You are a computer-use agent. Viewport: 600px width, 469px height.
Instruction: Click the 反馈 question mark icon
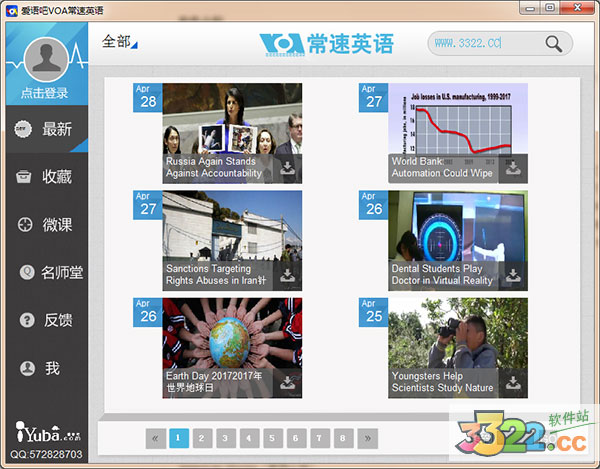(27, 320)
